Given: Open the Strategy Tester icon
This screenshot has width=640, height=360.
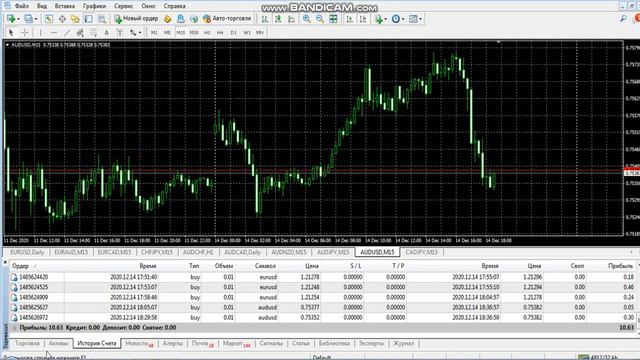Looking at the screenshot, I should 102,19.
